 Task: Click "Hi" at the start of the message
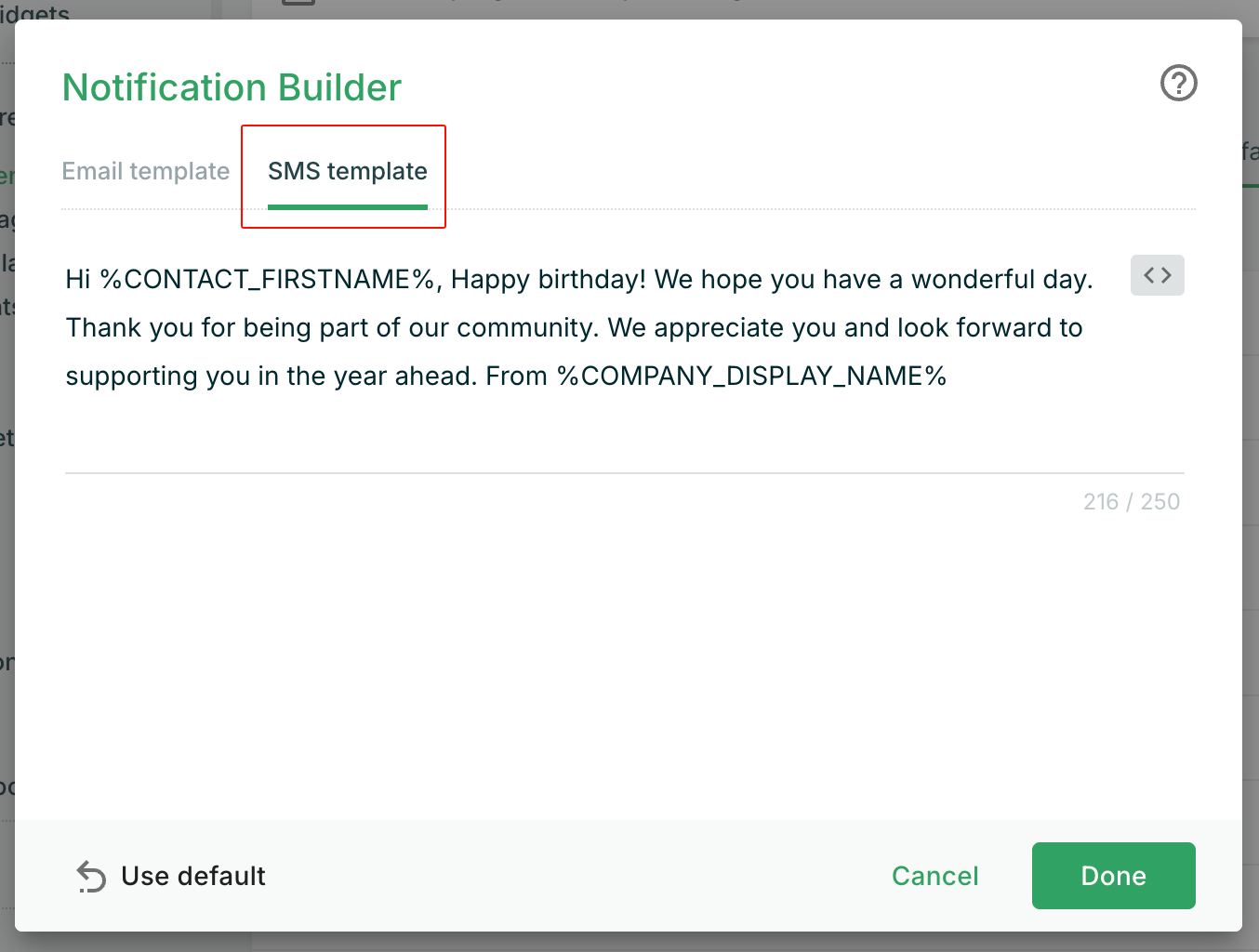click(x=78, y=280)
